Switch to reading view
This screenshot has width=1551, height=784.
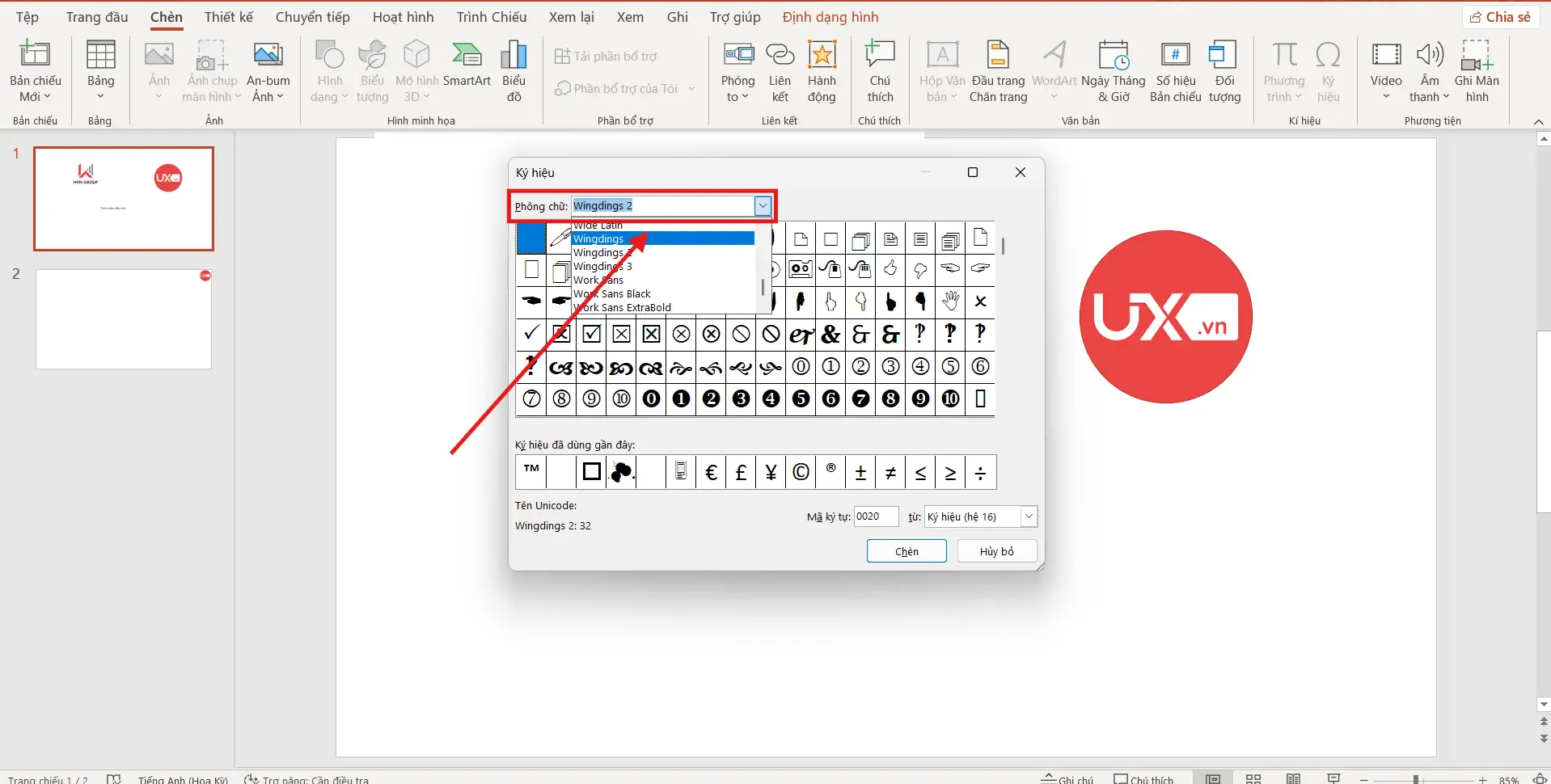(x=1294, y=779)
